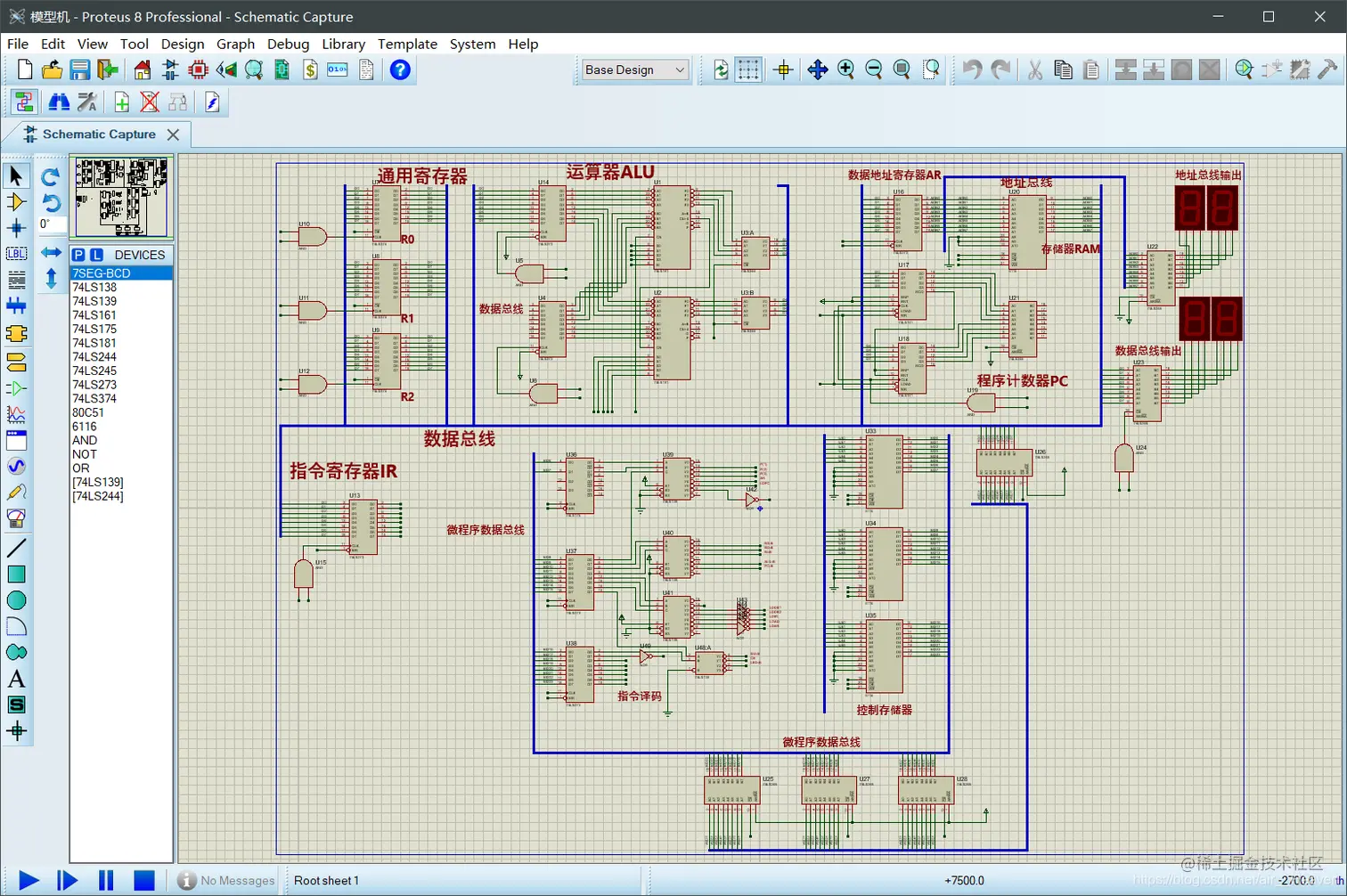Image resolution: width=1347 pixels, height=896 pixels.
Task: Select the 2D circle graphics tool
Action: 16,600
